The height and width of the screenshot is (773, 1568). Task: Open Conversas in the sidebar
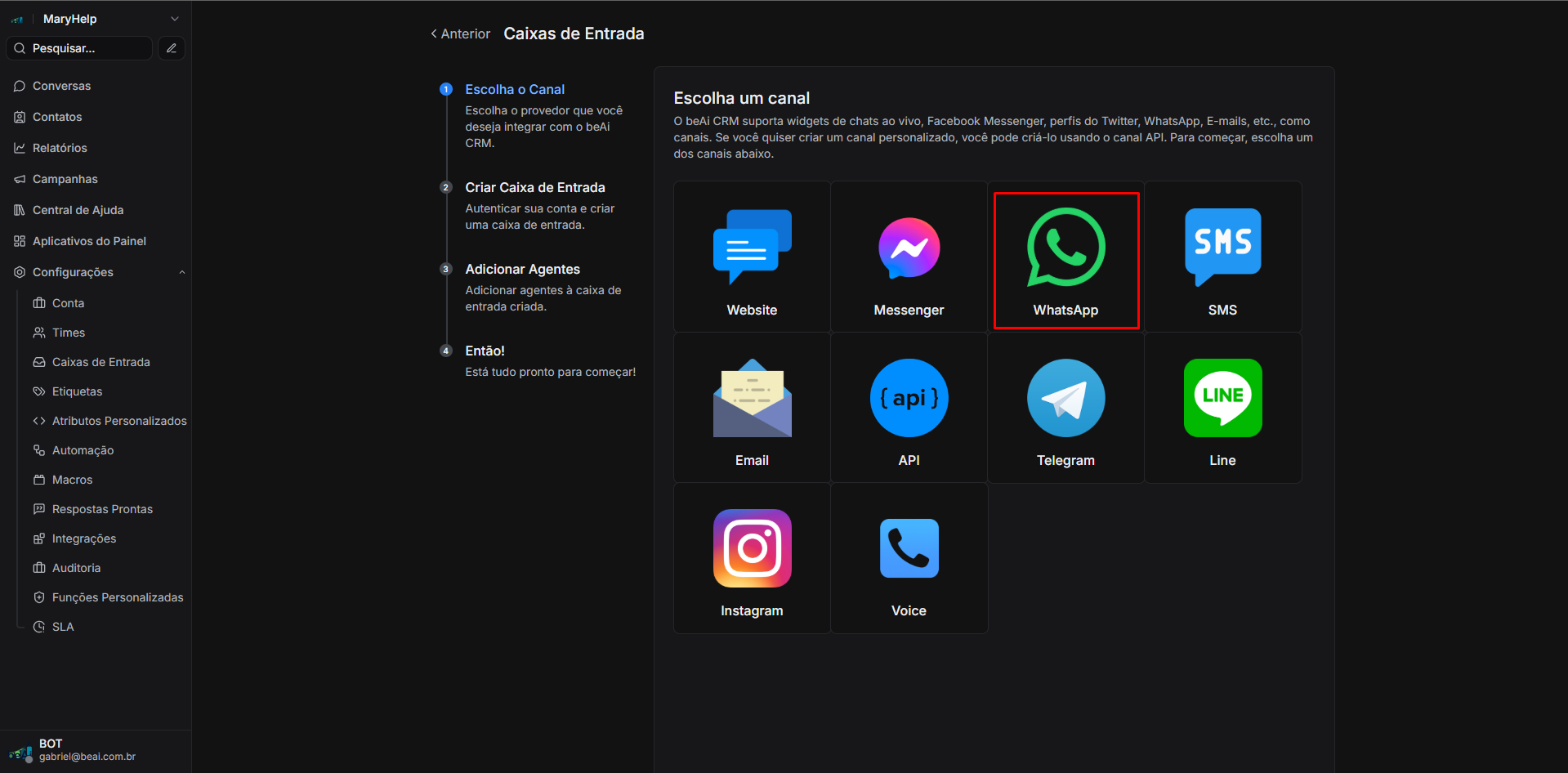(61, 86)
